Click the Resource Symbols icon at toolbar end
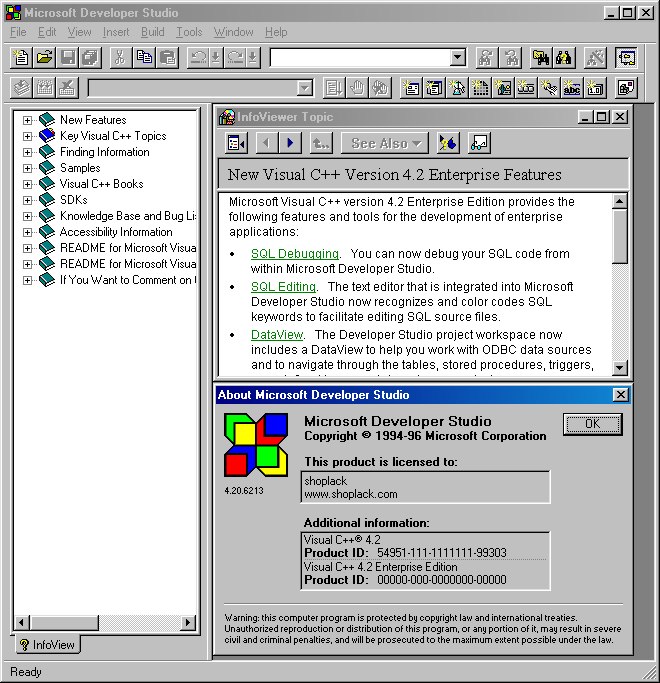 [x=626, y=88]
